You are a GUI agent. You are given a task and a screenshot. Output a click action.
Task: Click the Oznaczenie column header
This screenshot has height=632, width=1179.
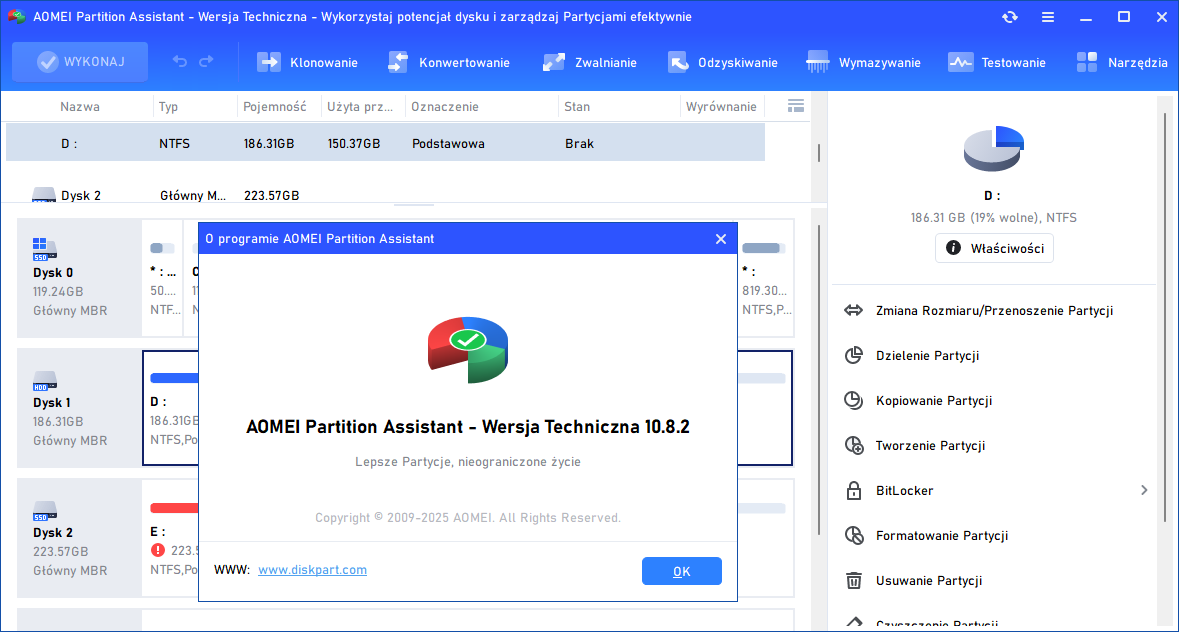444,107
